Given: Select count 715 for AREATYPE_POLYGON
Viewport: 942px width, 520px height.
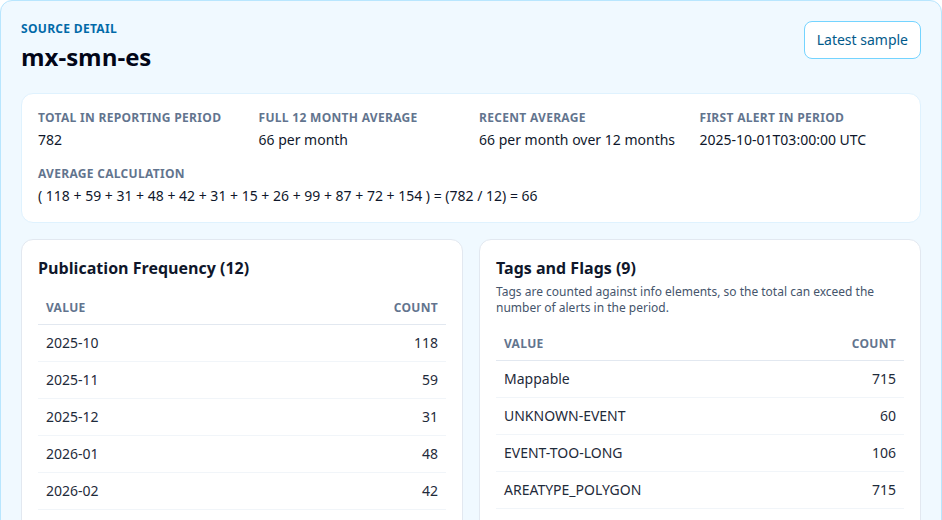Looking at the screenshot, I should (884, 490).
